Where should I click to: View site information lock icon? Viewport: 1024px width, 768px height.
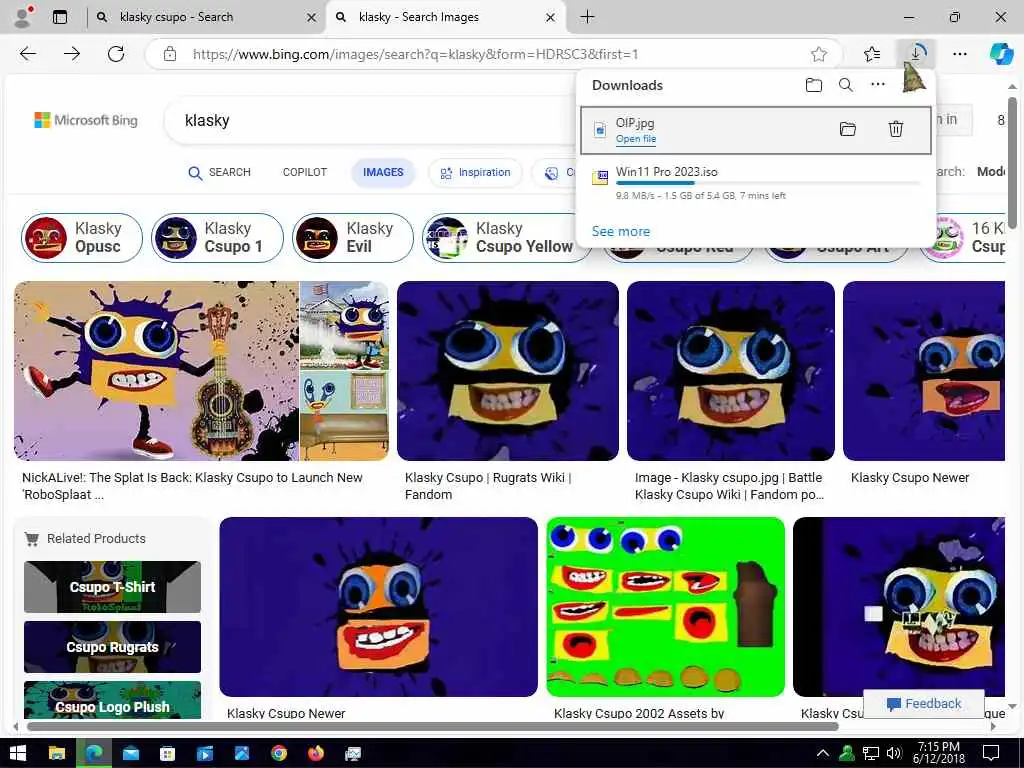[x=170, y=54]
